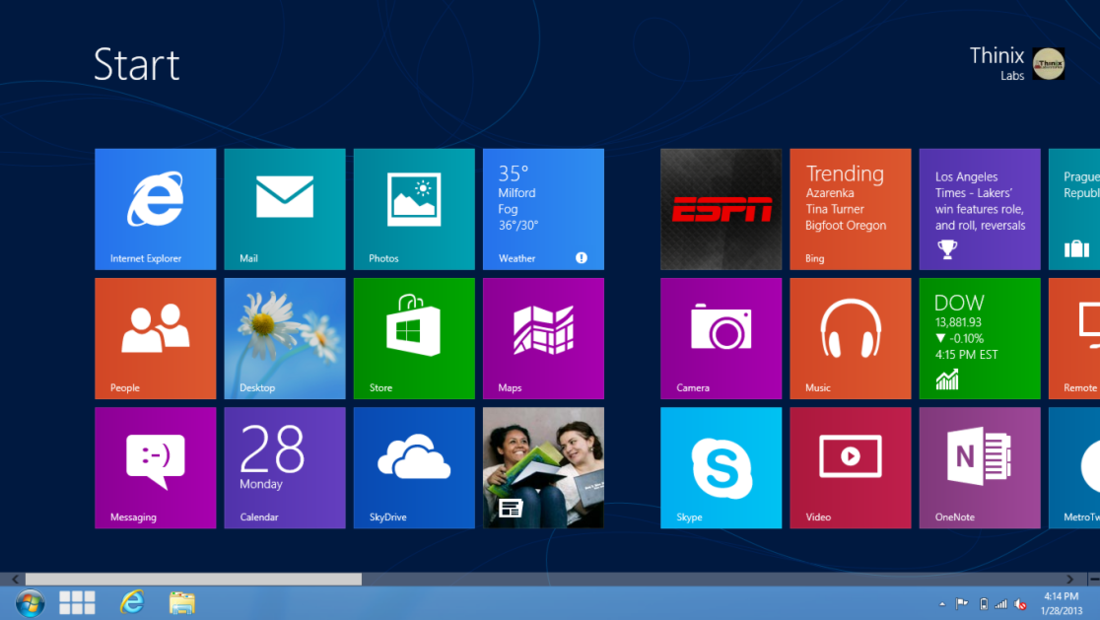Launch the Store tile
1100x620 pixels.
click(x=414, y=339)
